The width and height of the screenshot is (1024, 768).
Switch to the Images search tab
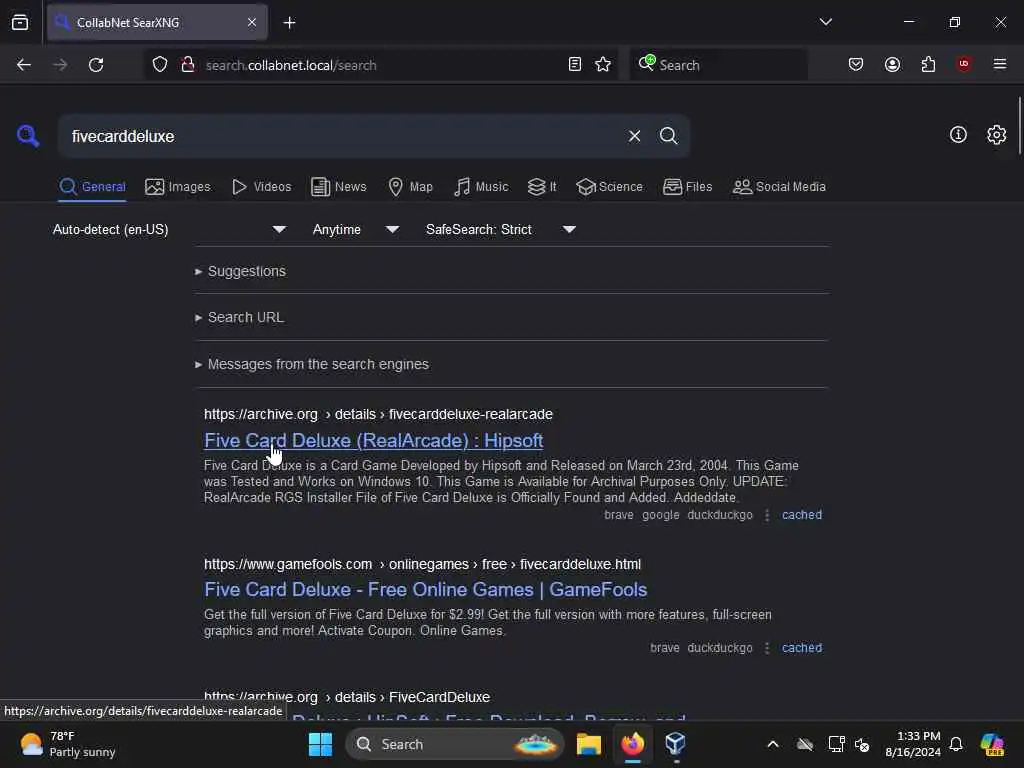(178, 187)
